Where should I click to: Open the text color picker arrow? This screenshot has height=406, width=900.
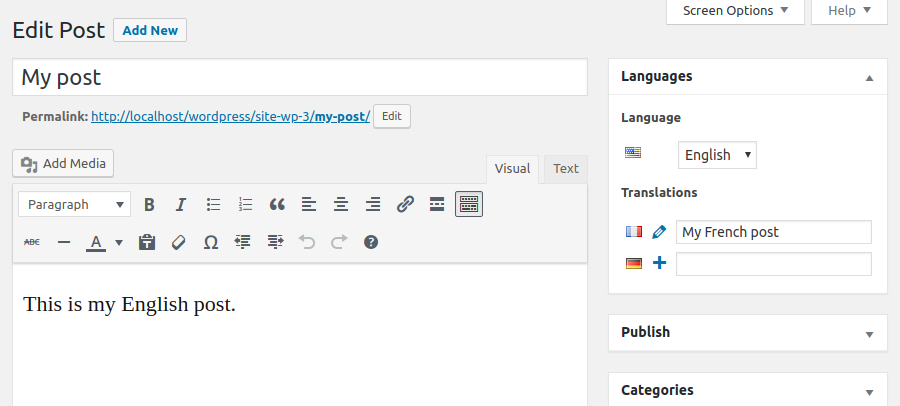[119, 242]
